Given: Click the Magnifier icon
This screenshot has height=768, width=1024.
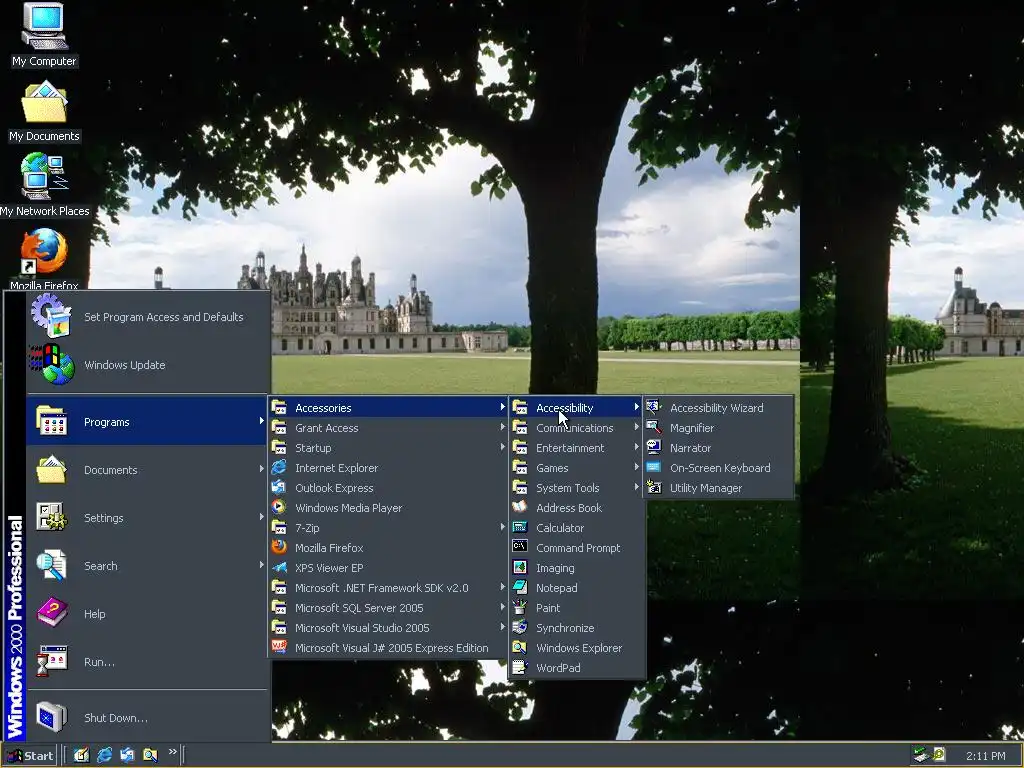Looking at the screenshot, I should (x=653, y=428).
